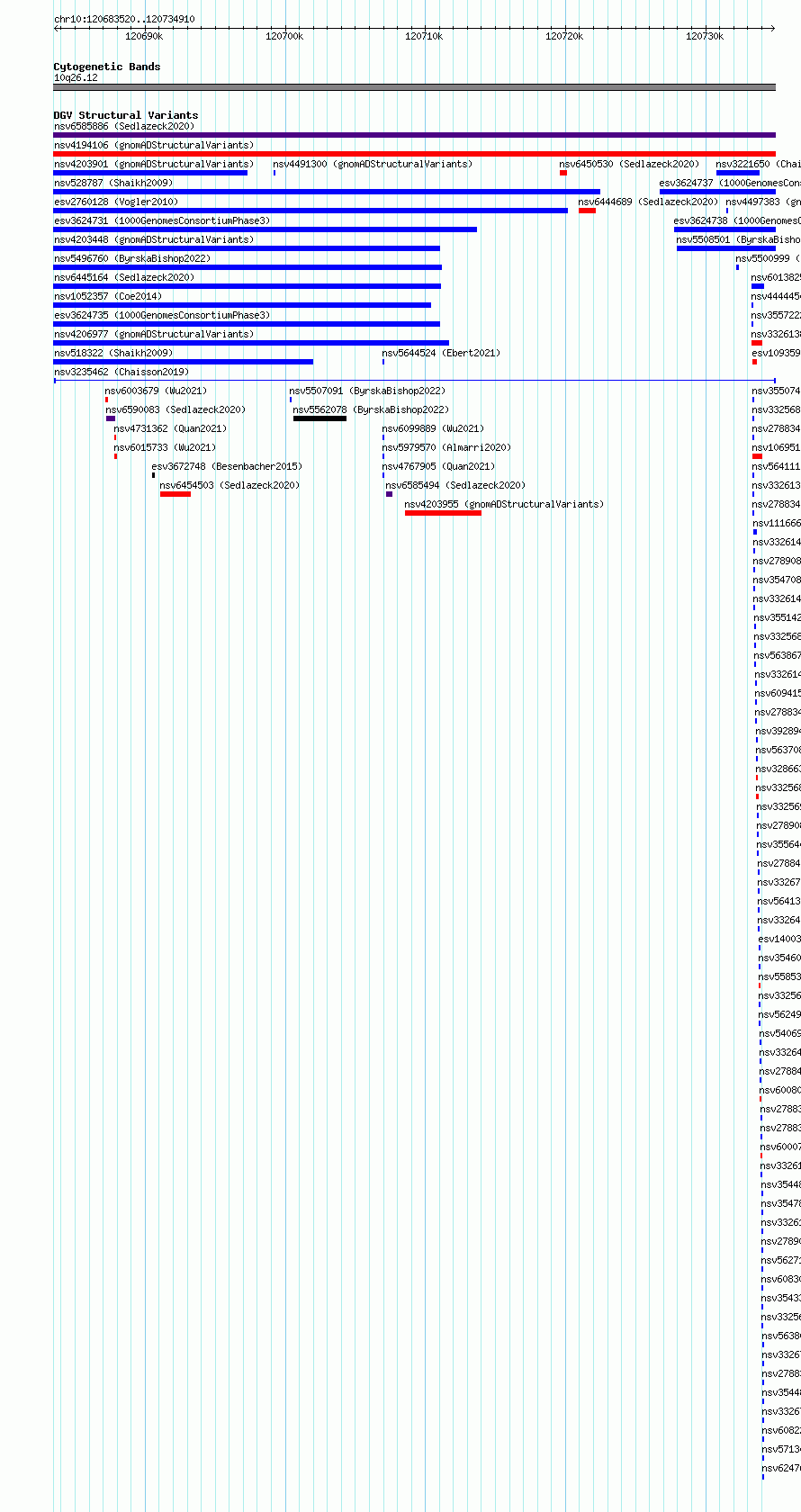Screen dimensions: 801x1512
Task: Open nsv4203901 (gnomADStructuralVariants) variant
Action: point(154,164)
